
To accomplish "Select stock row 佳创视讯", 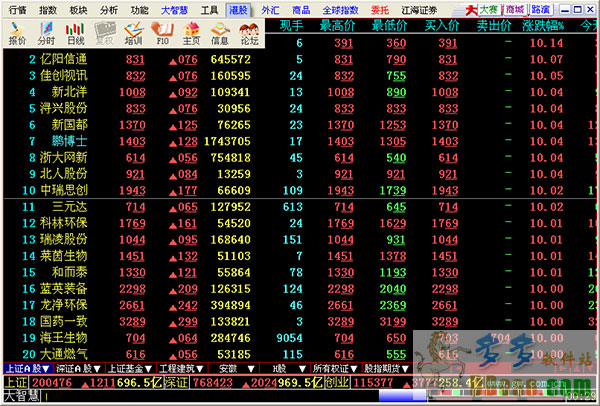I will (302, 76).
